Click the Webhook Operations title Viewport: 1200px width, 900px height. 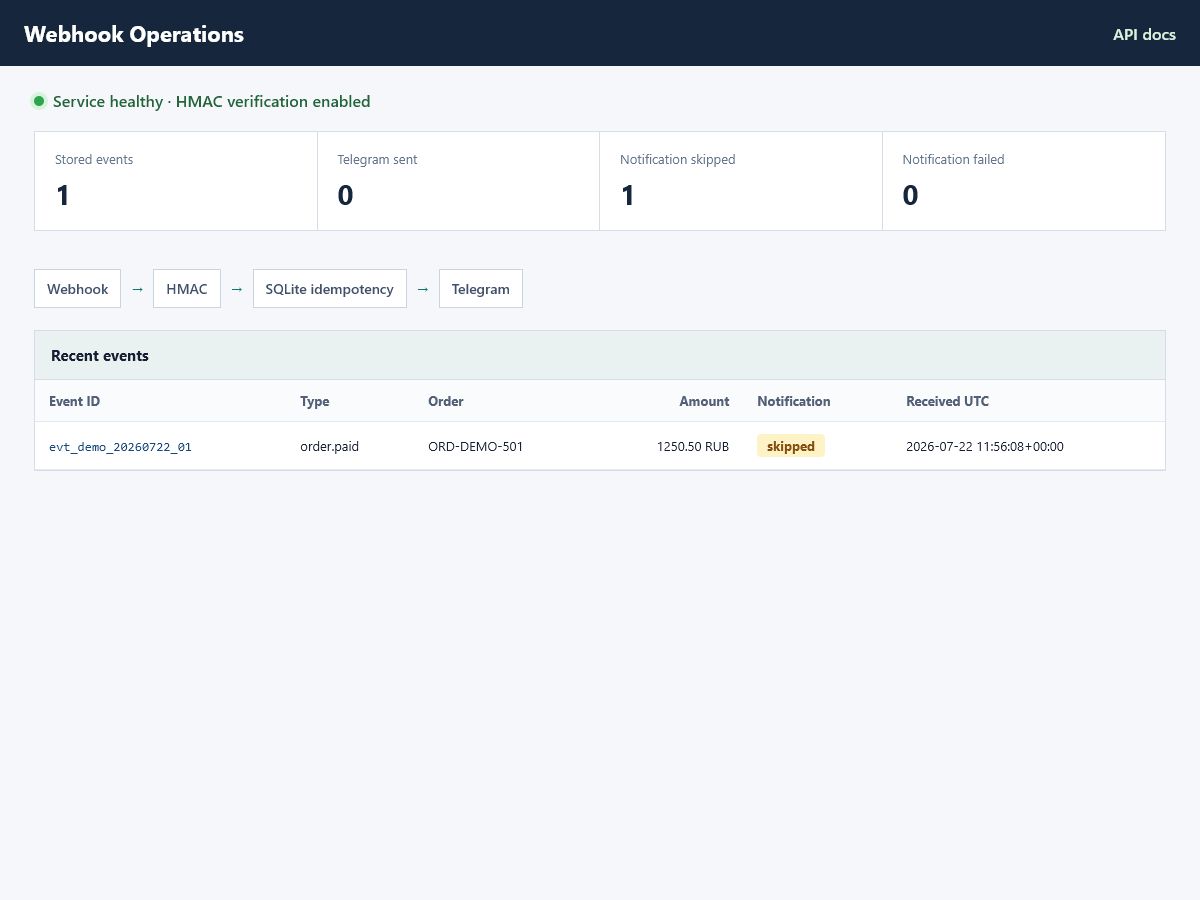click(134, 34)
